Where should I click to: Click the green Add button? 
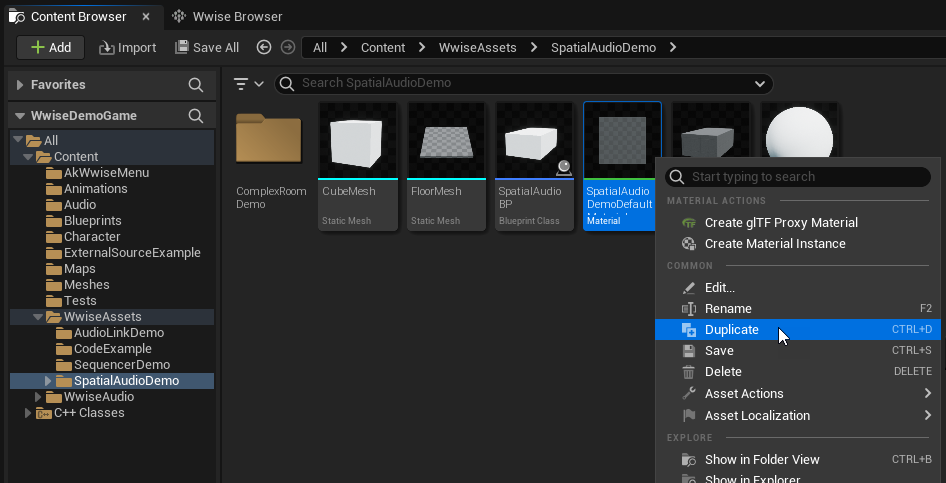pyautogui.click(x=50, y=47)
